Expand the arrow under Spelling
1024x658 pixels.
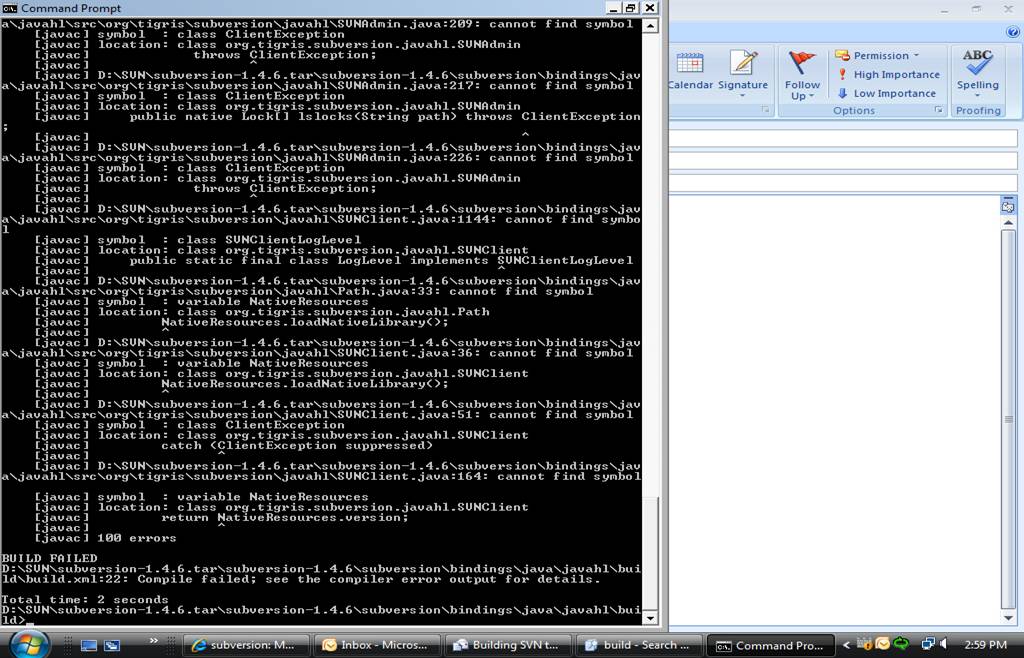(978, 96)
